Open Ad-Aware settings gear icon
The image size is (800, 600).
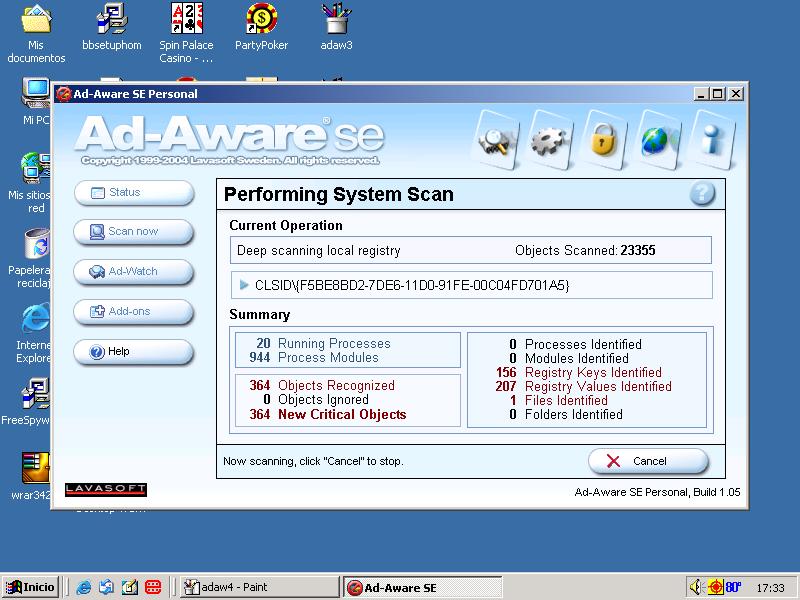551,140
